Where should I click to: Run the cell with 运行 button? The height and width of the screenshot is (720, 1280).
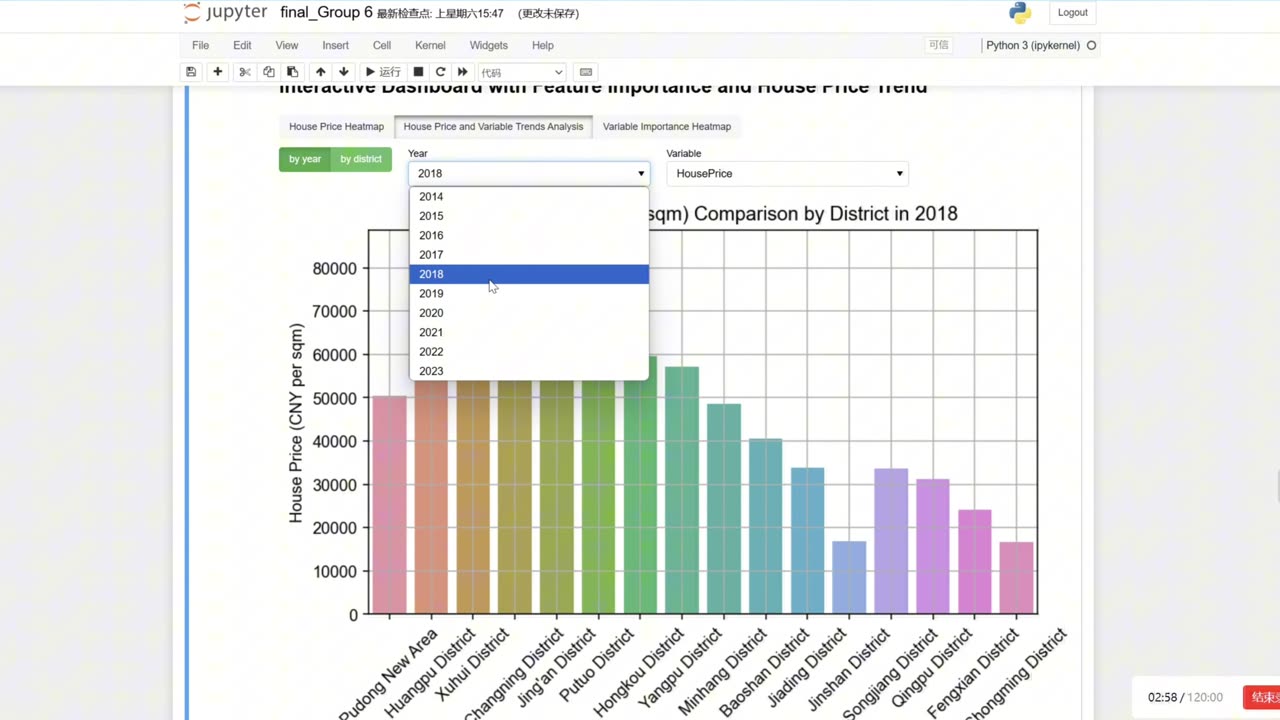coord(383,72)
